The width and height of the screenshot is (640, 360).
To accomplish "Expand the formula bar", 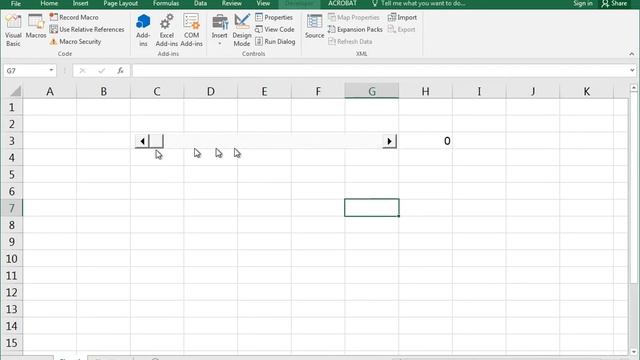I will 632,71.
